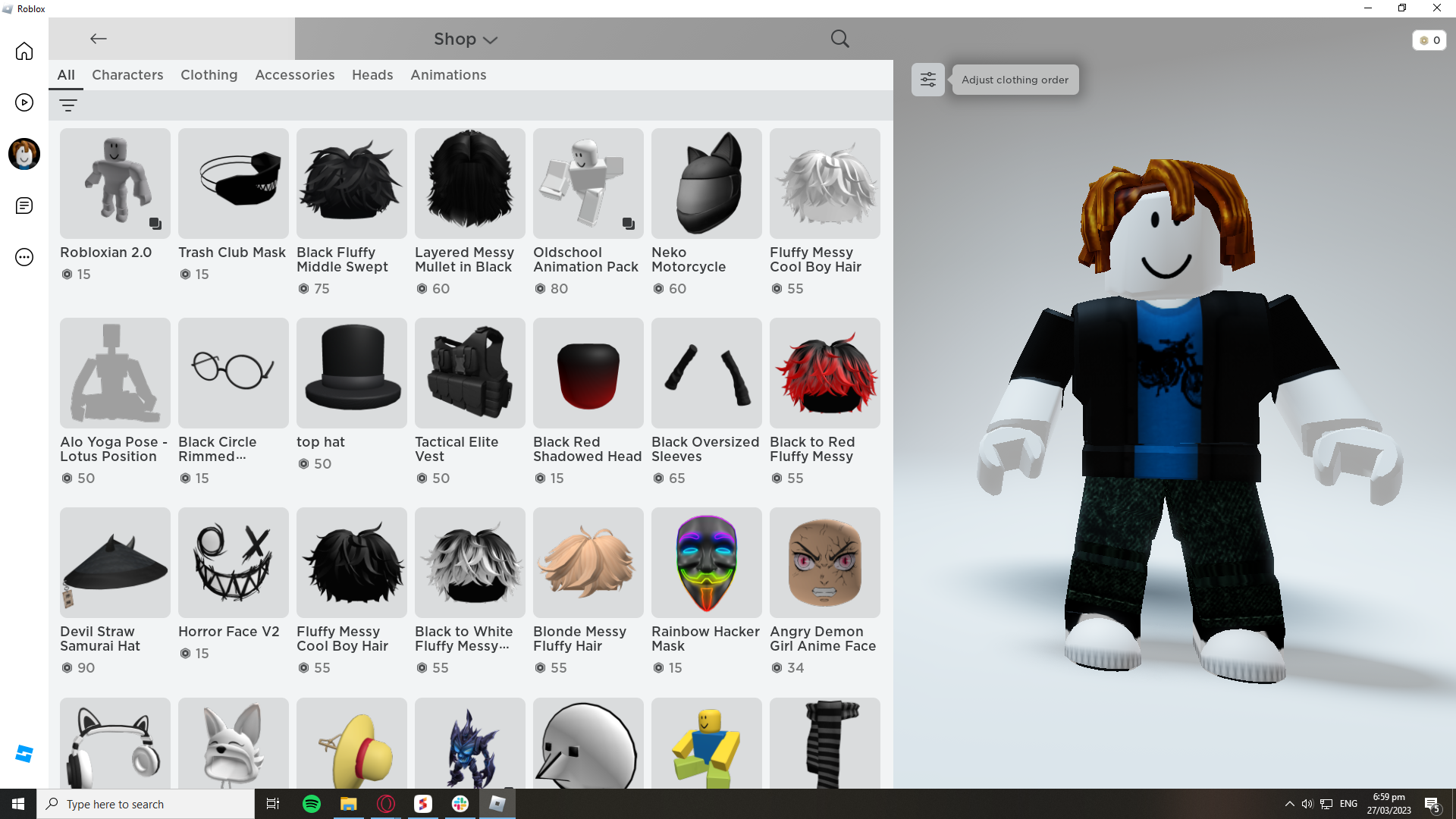
Task: Toggle the Clothing tab filter
Action: click(209, 75)
